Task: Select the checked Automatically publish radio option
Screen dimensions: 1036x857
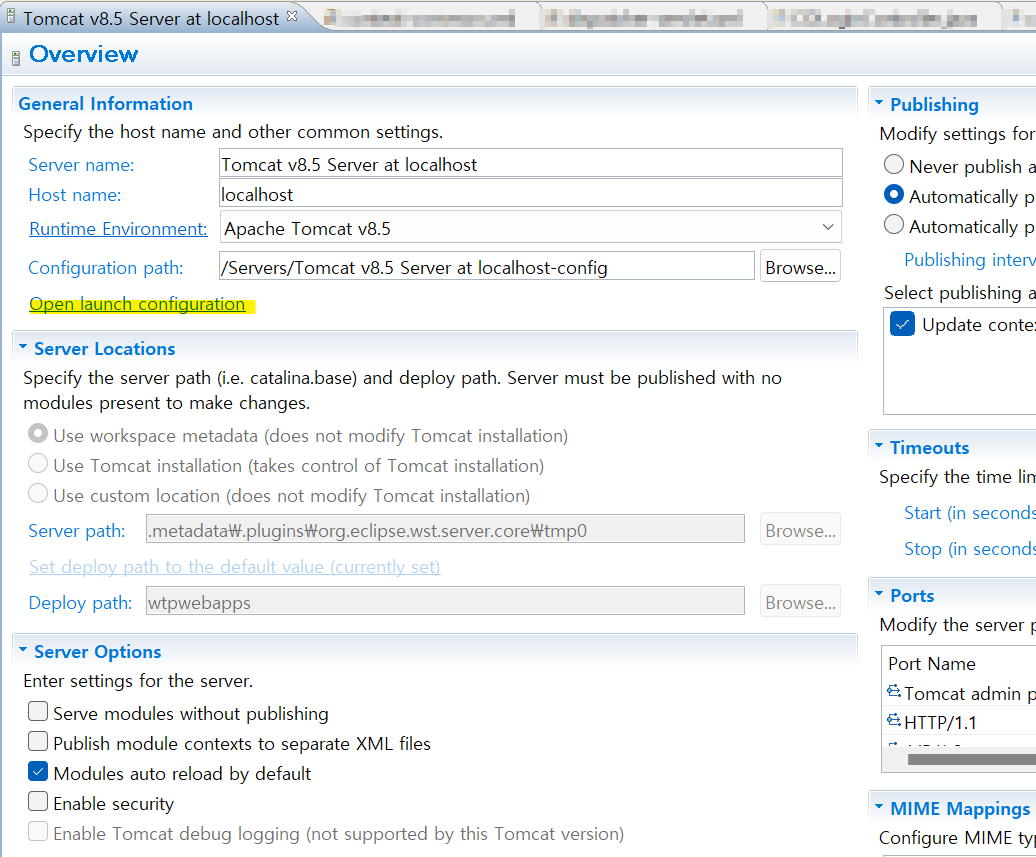Action: [893, 194]
